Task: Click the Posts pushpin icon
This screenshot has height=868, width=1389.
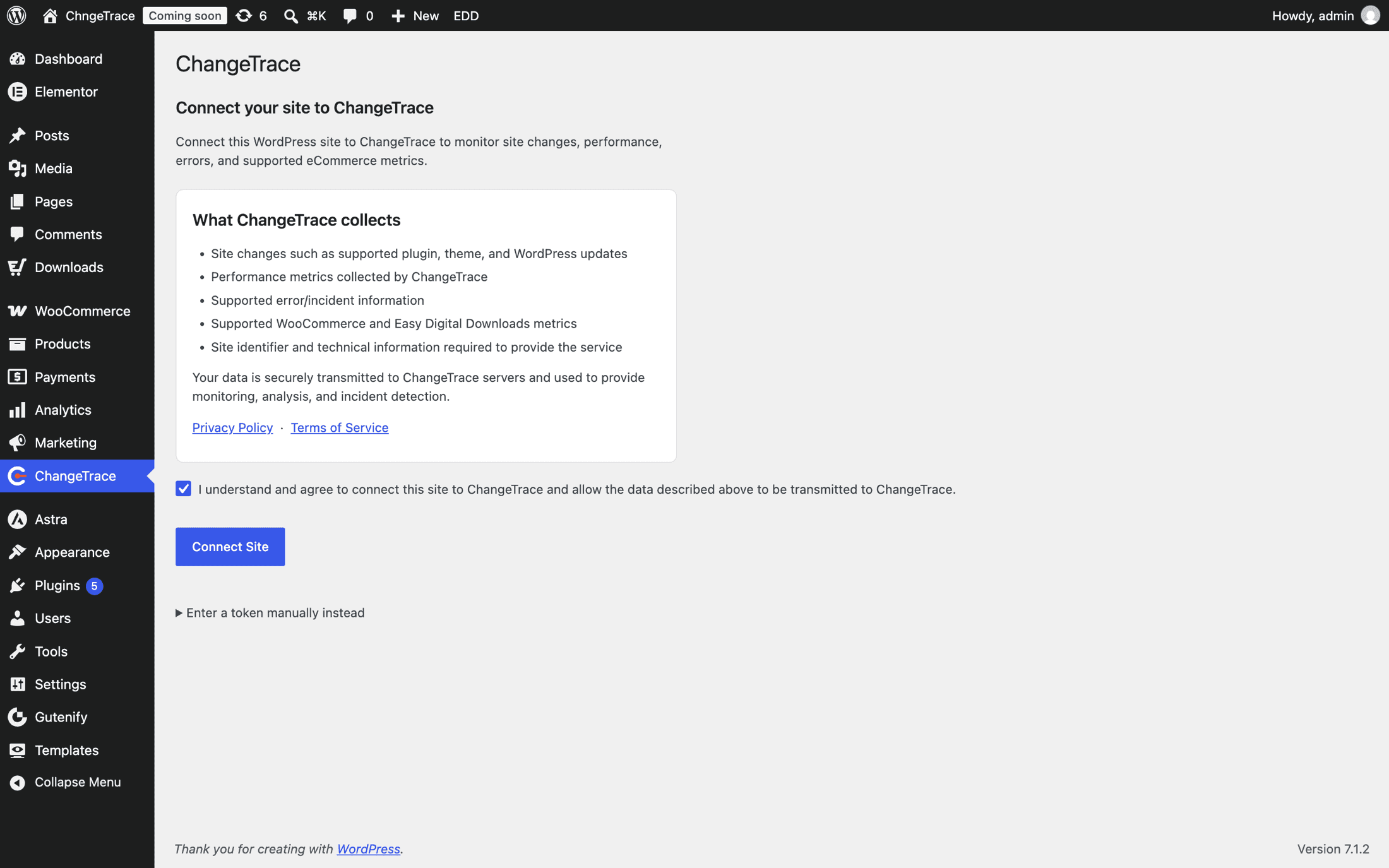Action: (18, 136)
